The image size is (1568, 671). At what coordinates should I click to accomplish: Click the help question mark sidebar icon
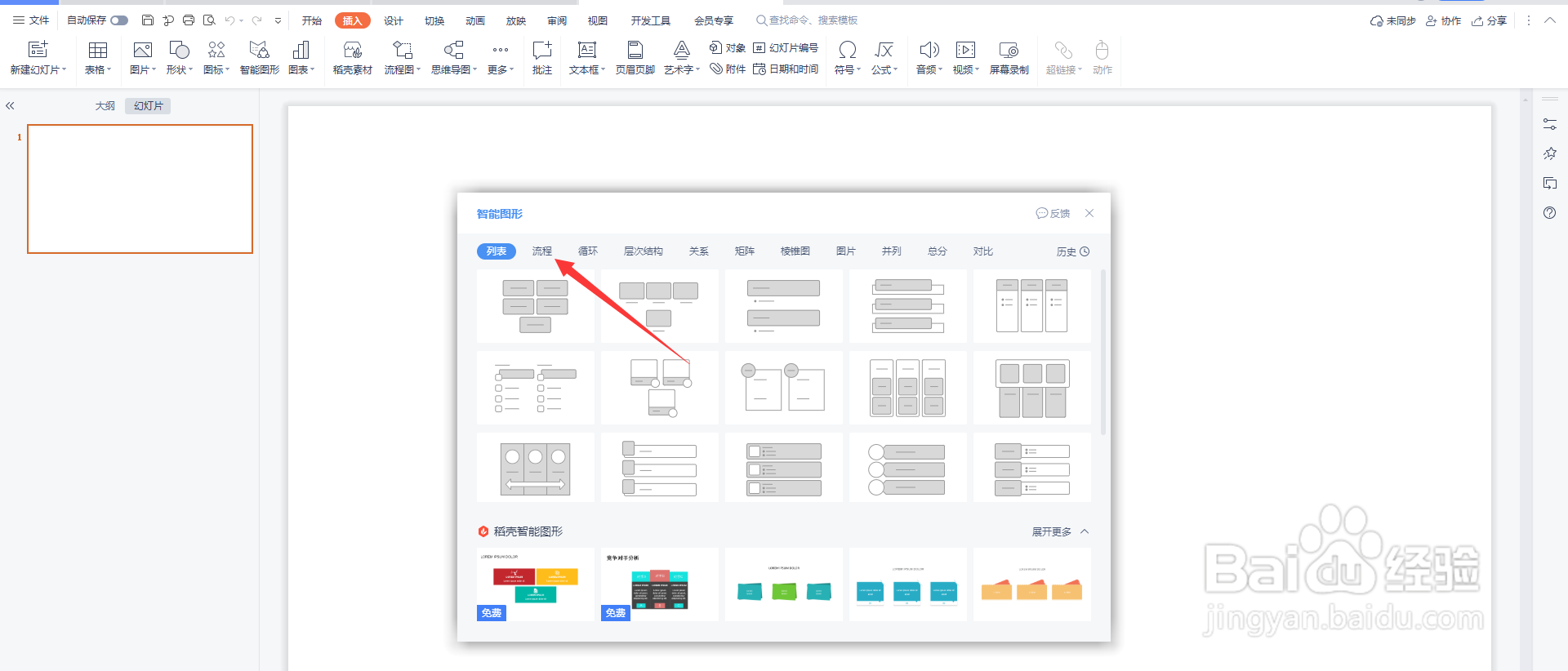1550,213
